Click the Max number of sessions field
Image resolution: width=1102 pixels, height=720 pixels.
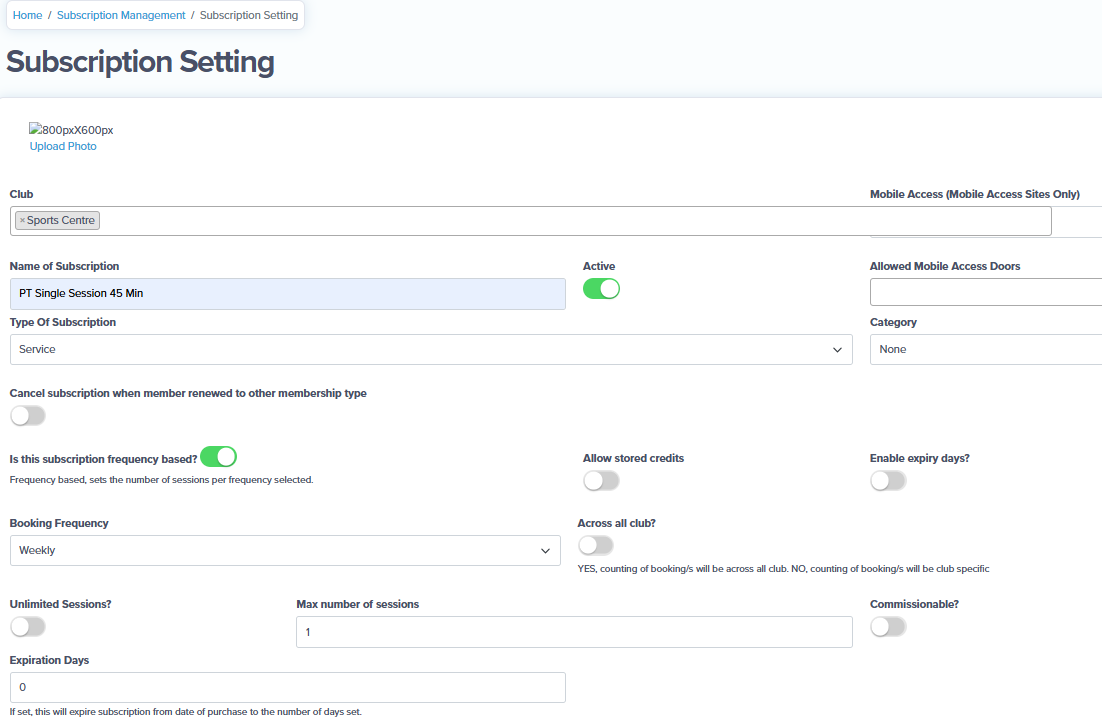coord(574,632)
